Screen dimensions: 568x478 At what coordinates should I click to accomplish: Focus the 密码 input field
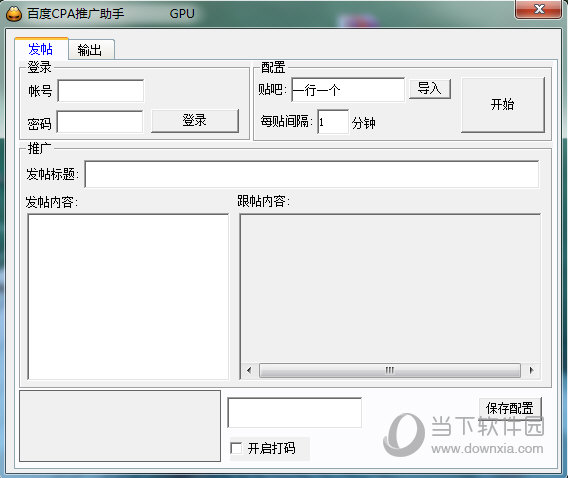(x=100, y=122)
